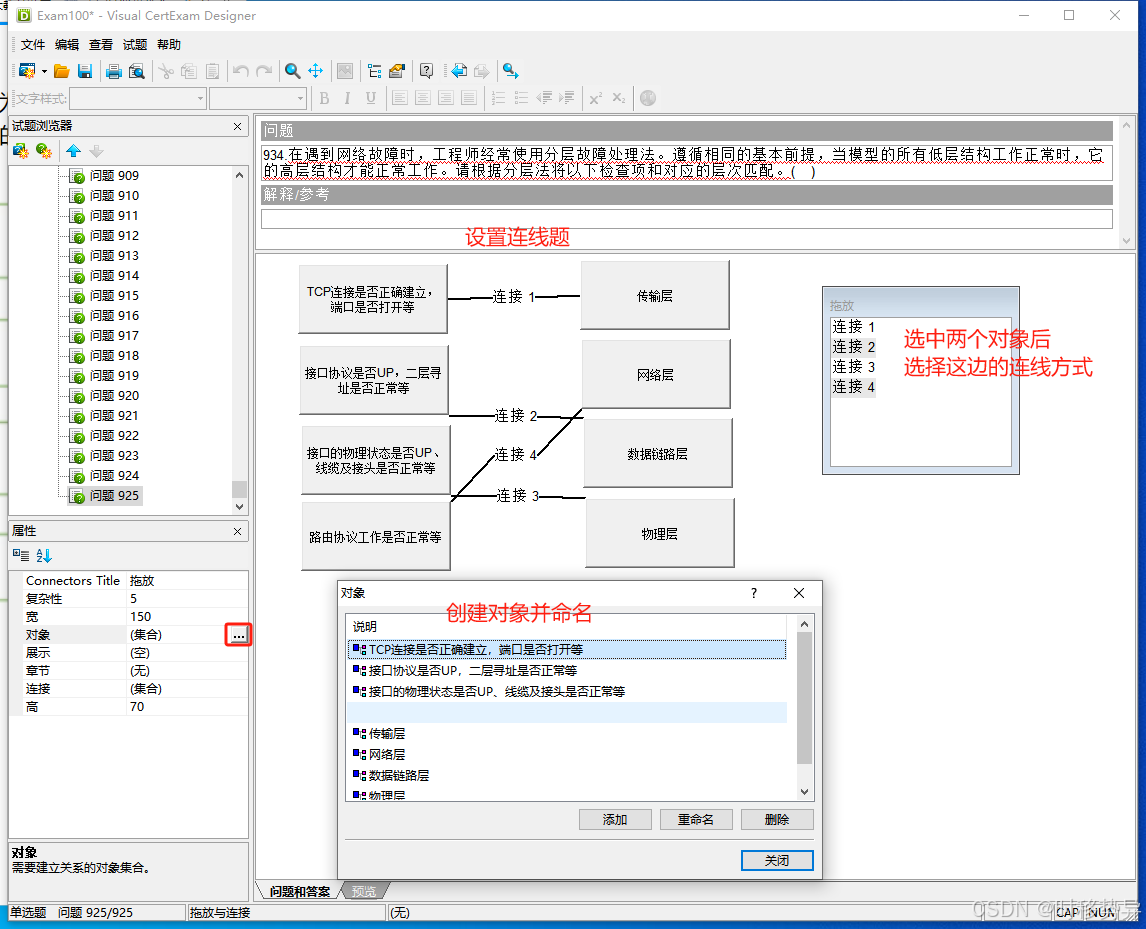Image resolution: width=1146 pixels, height=929 pixels.
Task: Open the 文字样式 style combo box
Action: click(137, 98)
